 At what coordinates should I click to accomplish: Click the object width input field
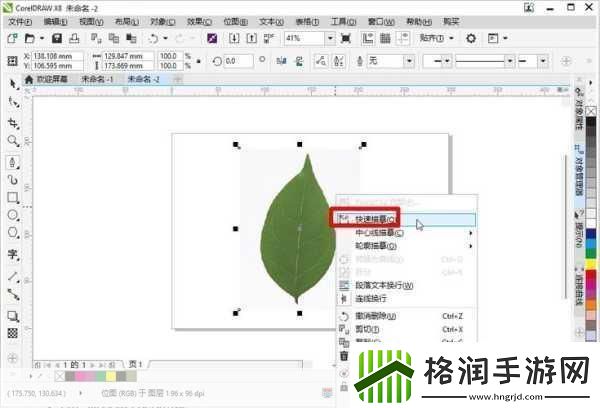pyautogui.click(x=128, y=56)
